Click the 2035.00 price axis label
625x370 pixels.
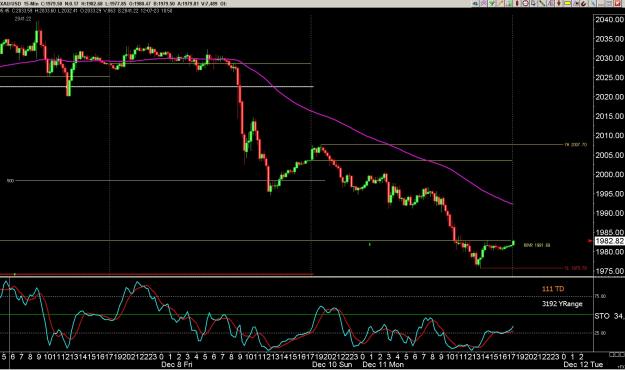(x=609, y=39)
